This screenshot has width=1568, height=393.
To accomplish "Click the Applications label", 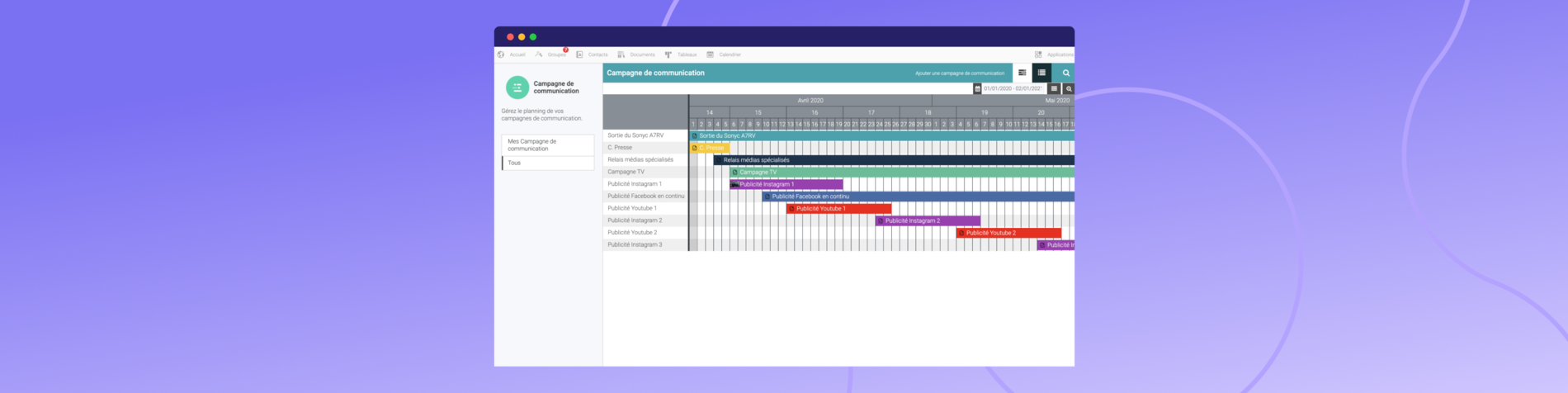I will pos(1060,54).
